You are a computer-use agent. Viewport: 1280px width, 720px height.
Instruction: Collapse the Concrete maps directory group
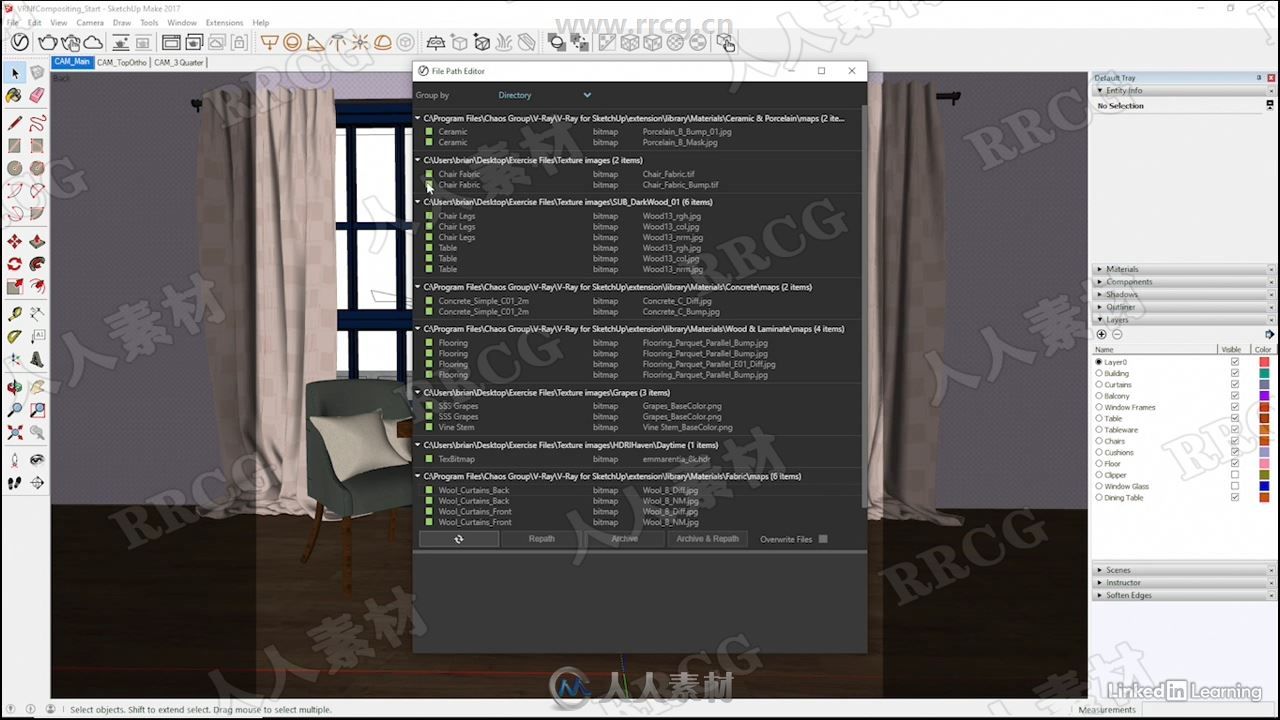[x=418, y=287]
